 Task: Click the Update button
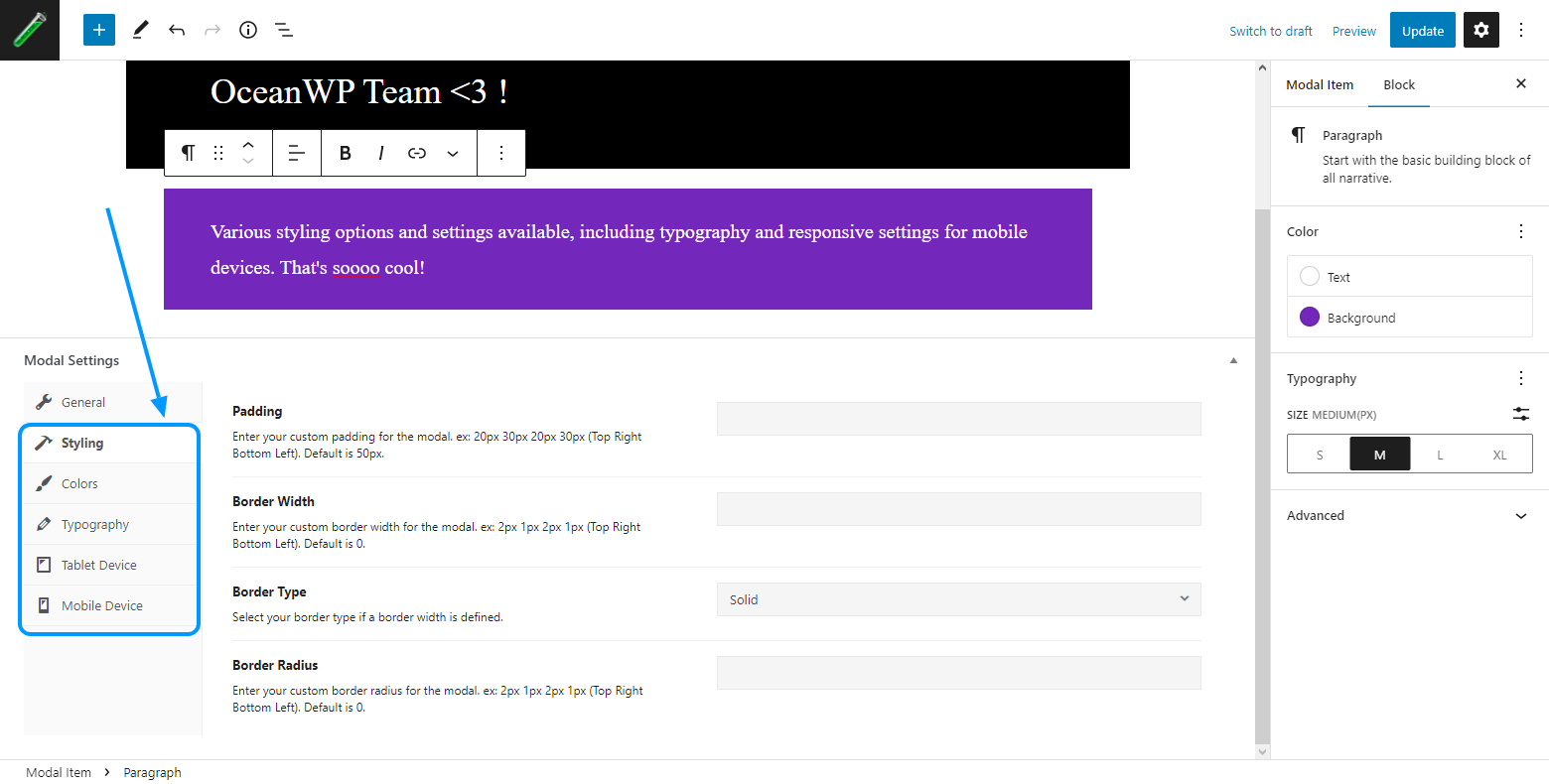(1423, 30)
